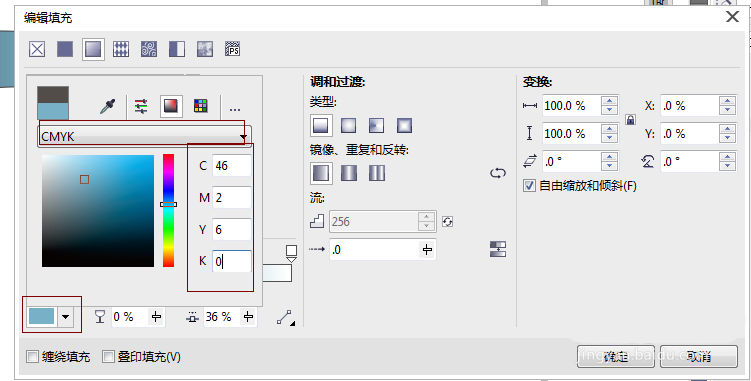The image size is (751, 381).
Task: Click the skew angle field
Action: 571,162
